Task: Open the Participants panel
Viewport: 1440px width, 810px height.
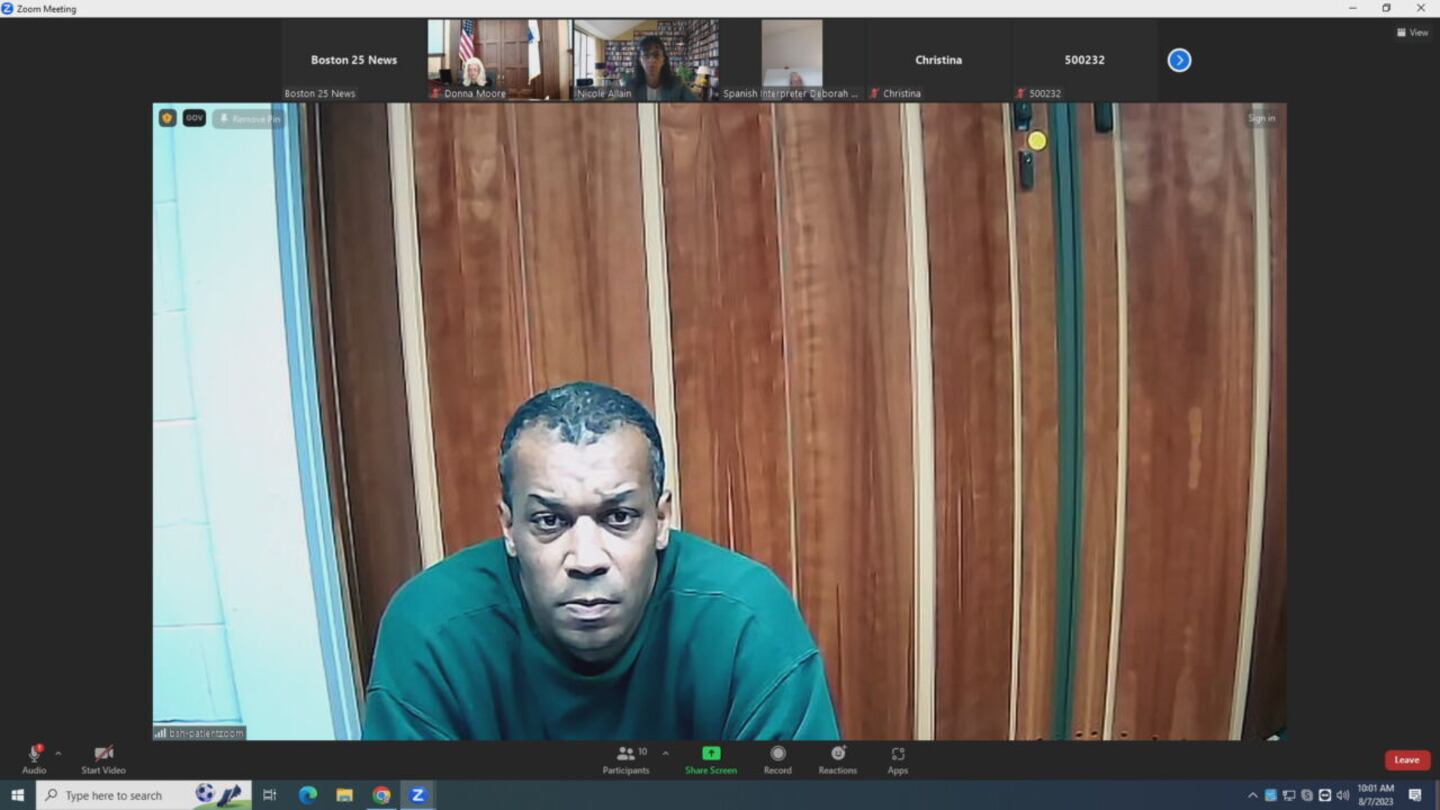Action: [626, 755]
